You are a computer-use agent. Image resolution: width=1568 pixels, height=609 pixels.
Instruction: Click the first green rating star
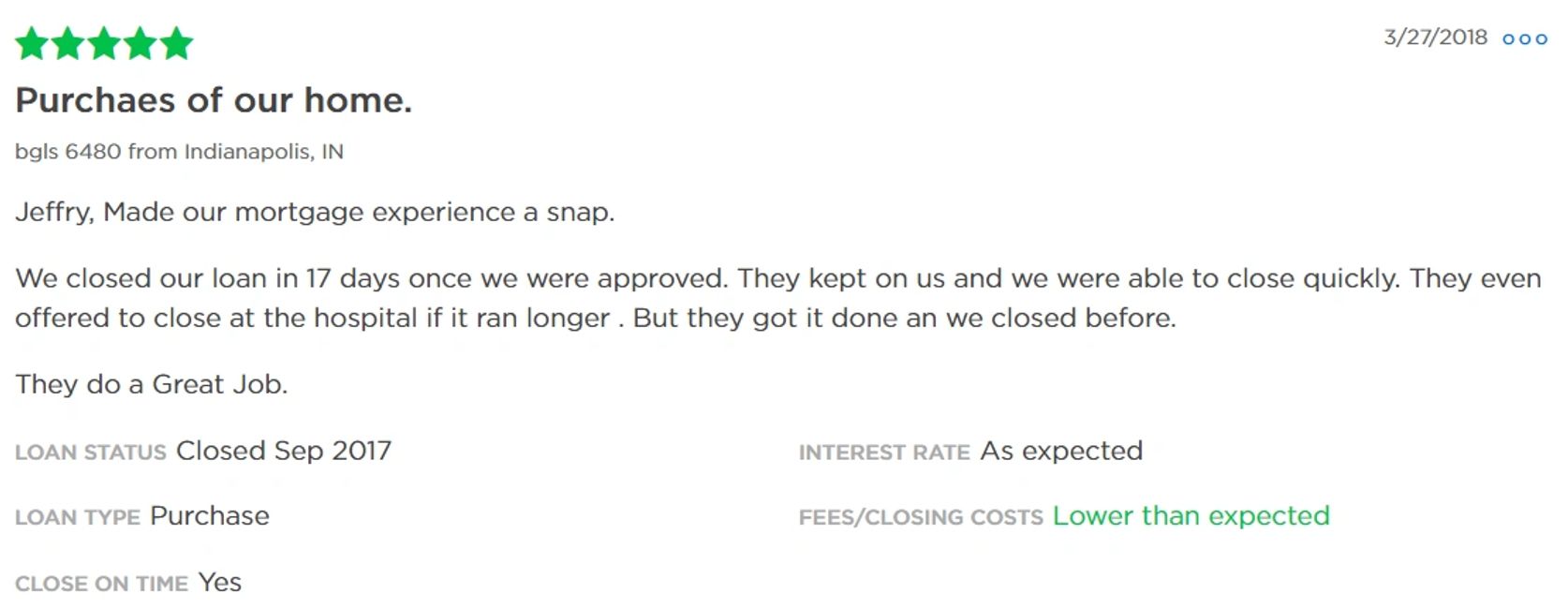pyautogui.click(x=32, y=44)
